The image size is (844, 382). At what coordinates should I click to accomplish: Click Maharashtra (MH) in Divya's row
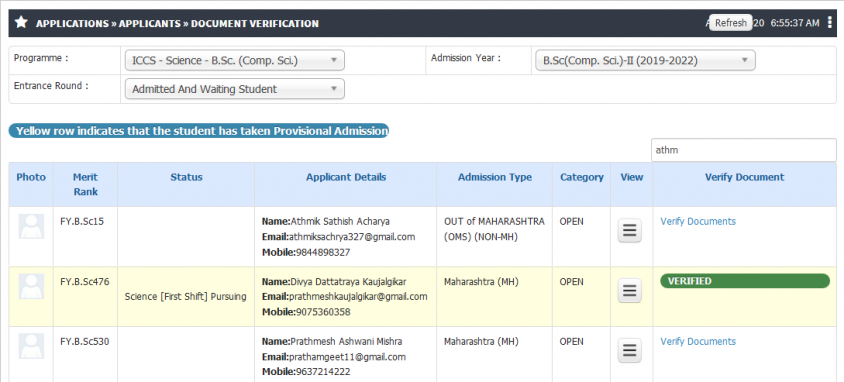click(481, 281)
